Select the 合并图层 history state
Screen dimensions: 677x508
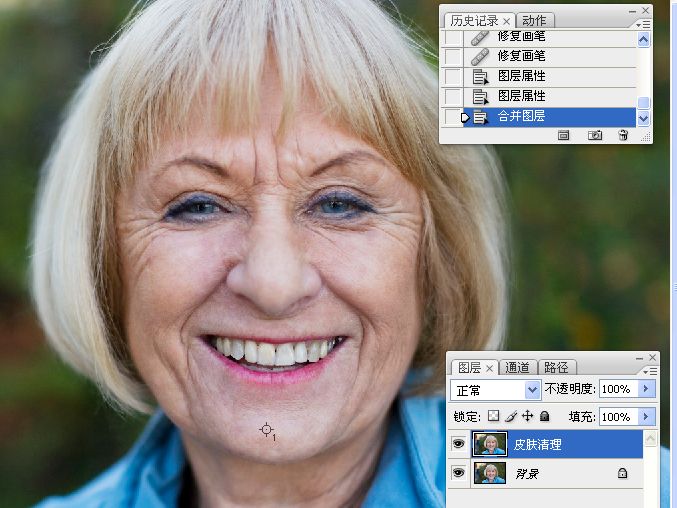tap(549, 117)
